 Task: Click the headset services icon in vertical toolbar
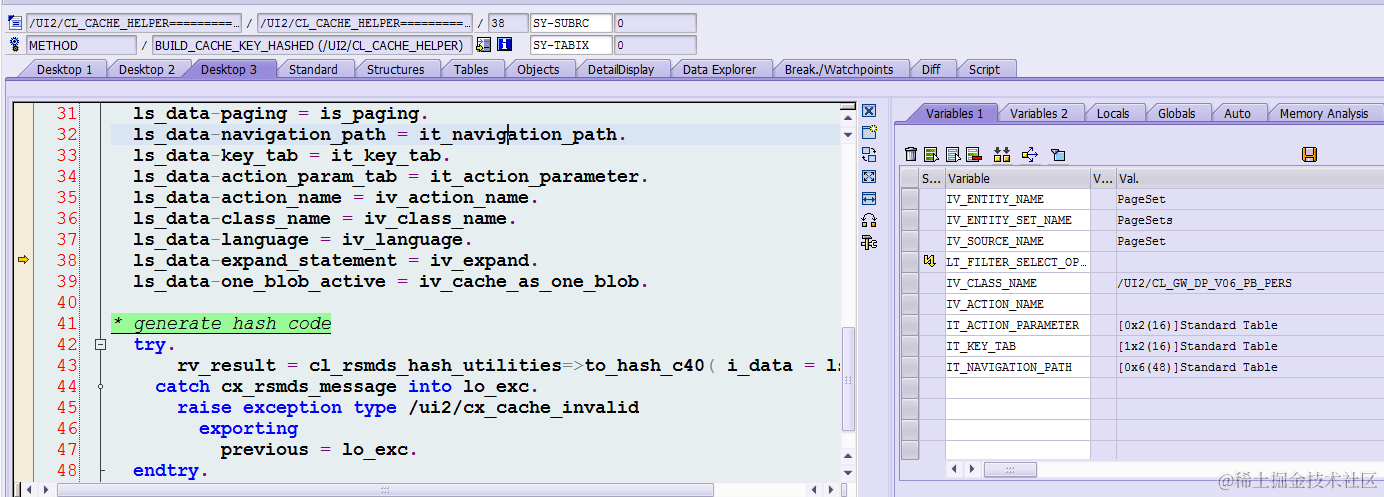click(x=869, y=221)
